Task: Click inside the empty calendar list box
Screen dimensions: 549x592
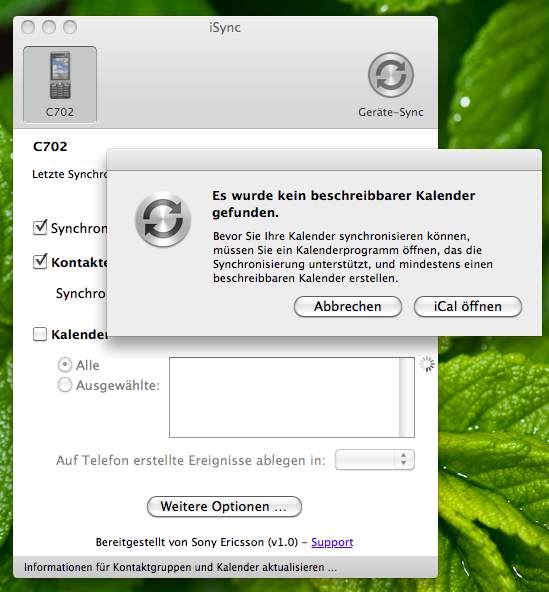Action: click(x=284, y=397)
